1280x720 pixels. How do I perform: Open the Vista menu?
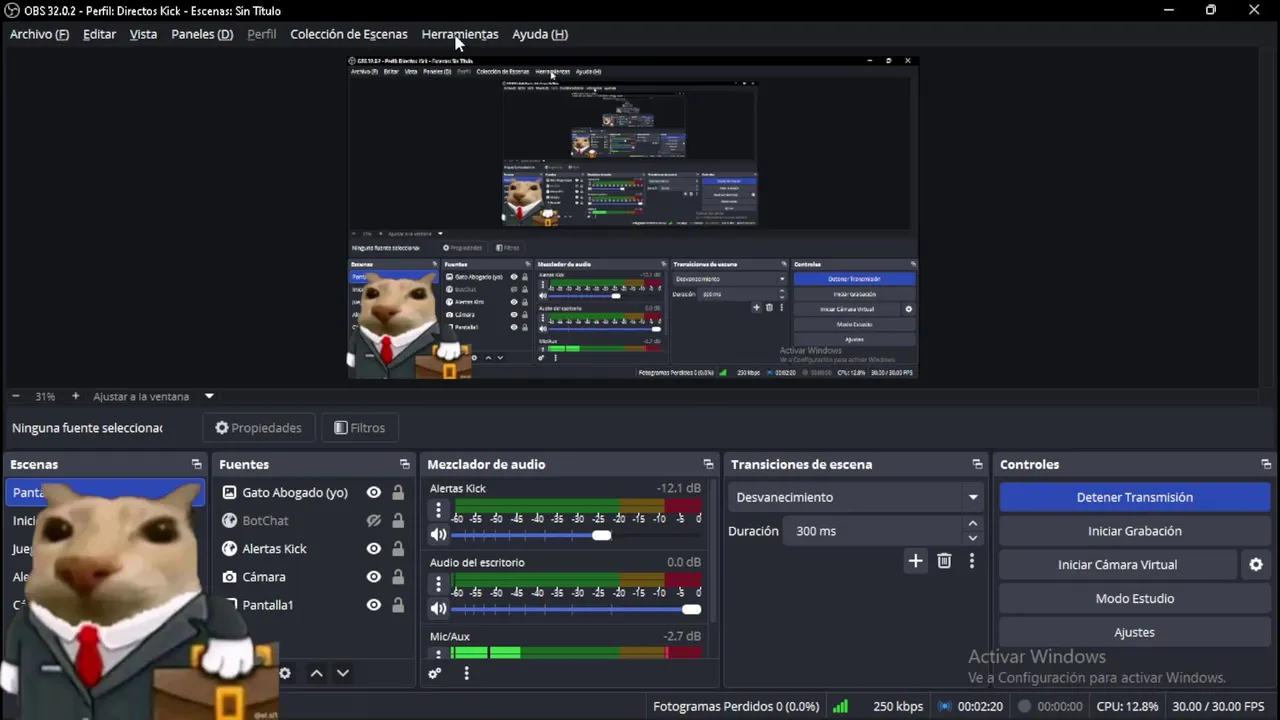coord(143,34)
